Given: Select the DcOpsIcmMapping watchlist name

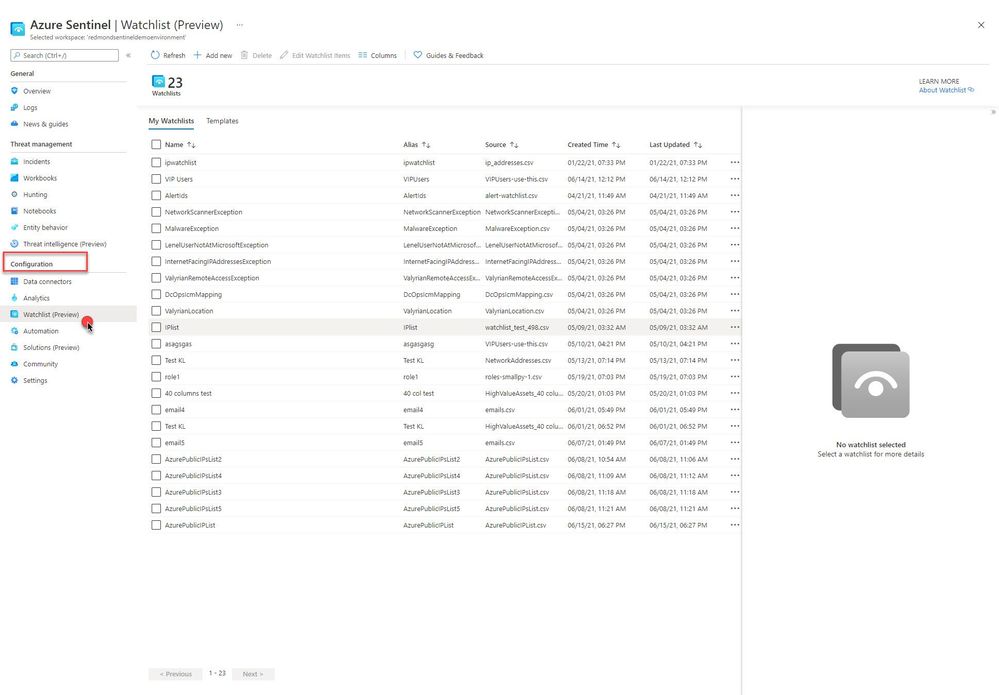Looking at the screenshot, I should (193, 295).
